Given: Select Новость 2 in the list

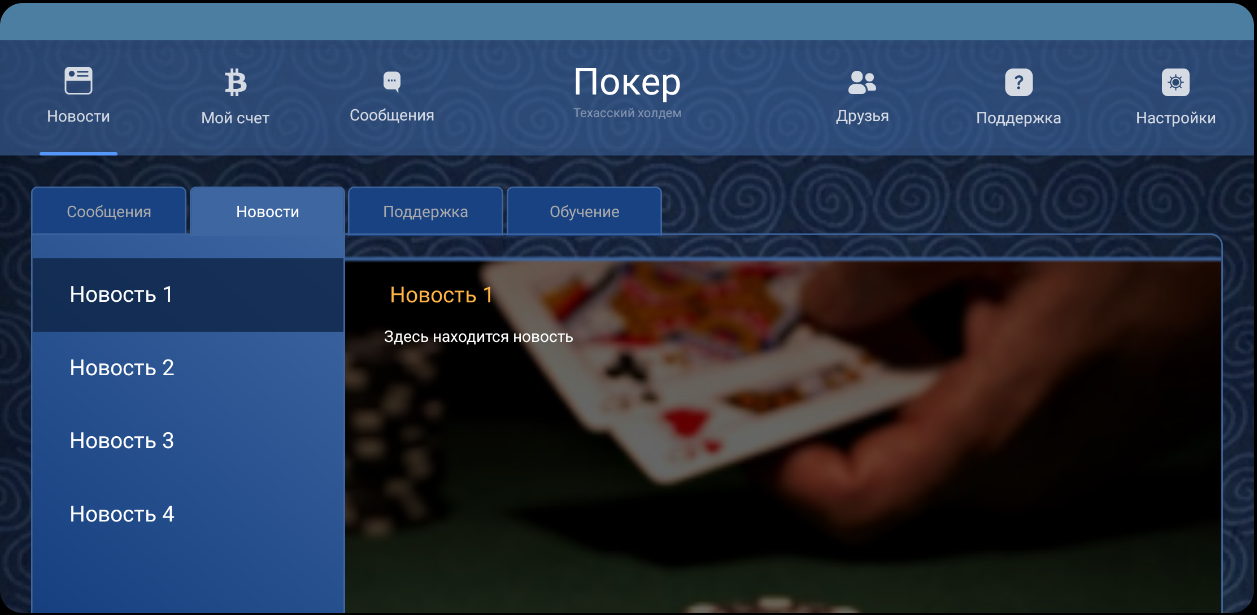Looking at the screenshot, I should pyautogui.click(x=188, y=368).
